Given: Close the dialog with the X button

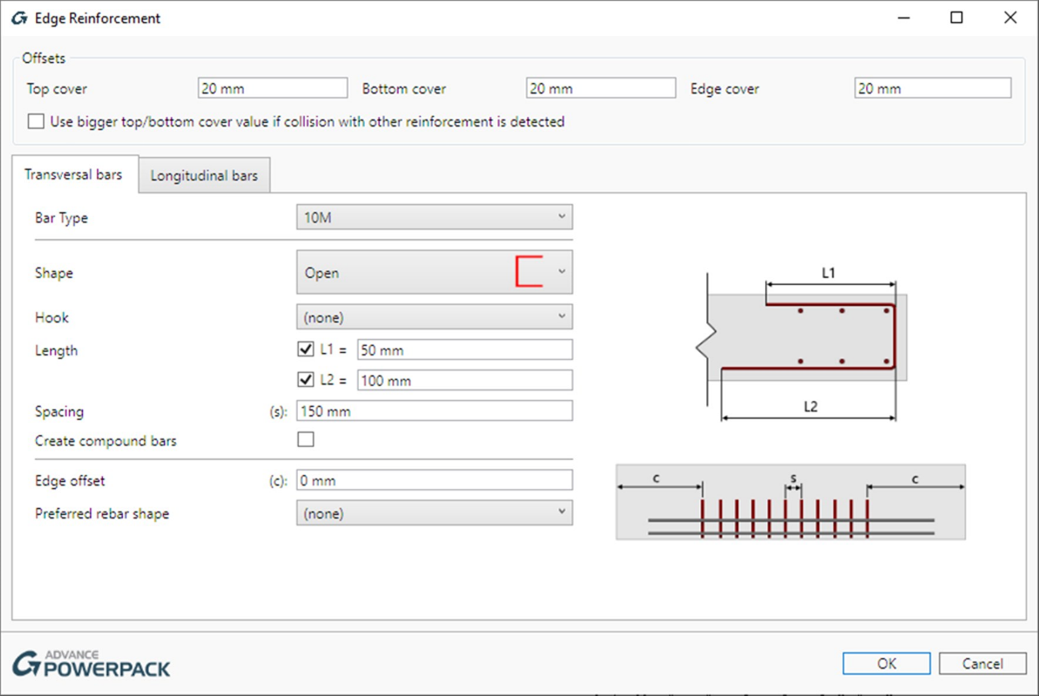Looking at the screenshot, I should click(1011, 18).
